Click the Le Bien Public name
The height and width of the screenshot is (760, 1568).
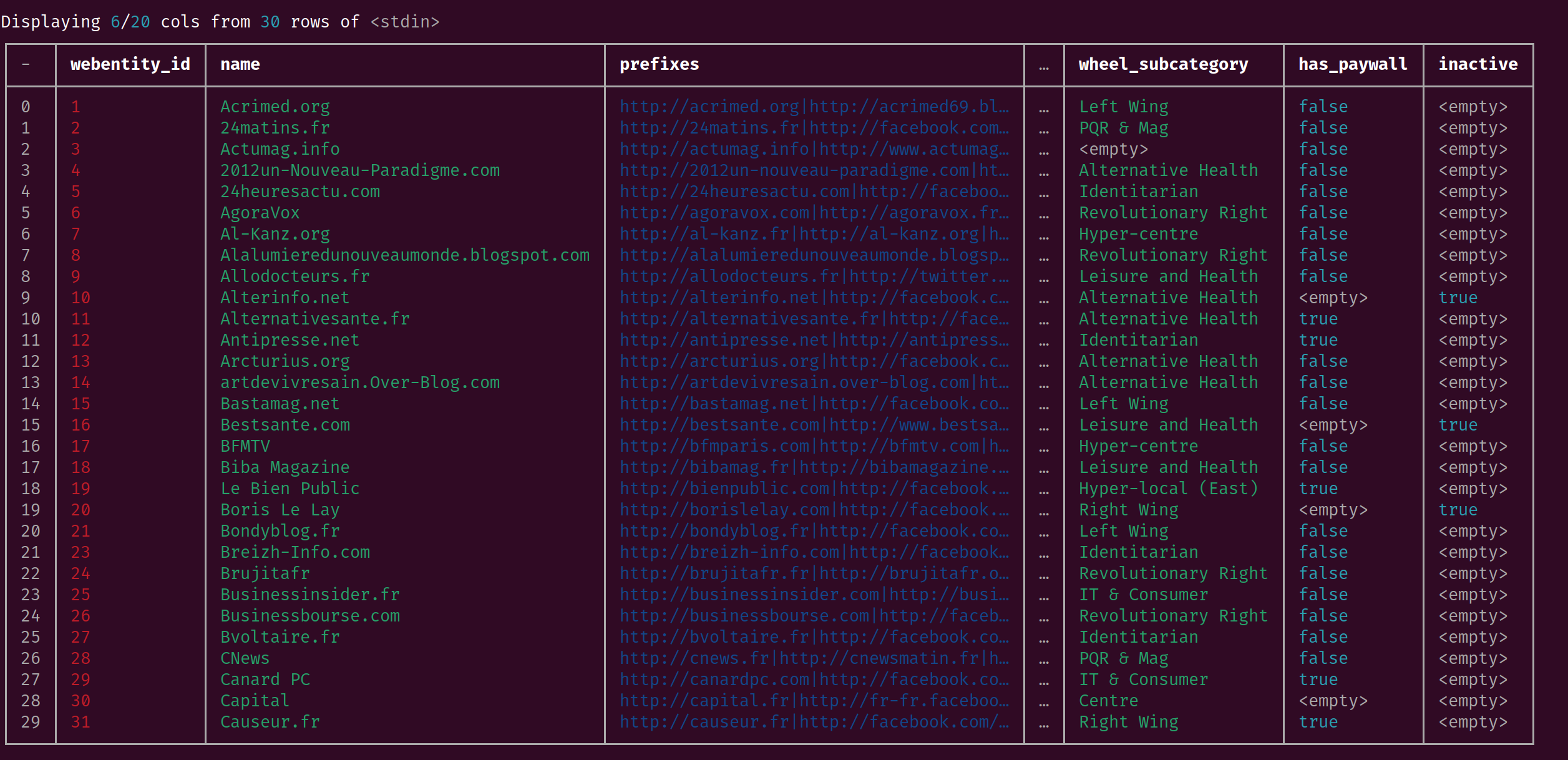[x=290, y=489]
